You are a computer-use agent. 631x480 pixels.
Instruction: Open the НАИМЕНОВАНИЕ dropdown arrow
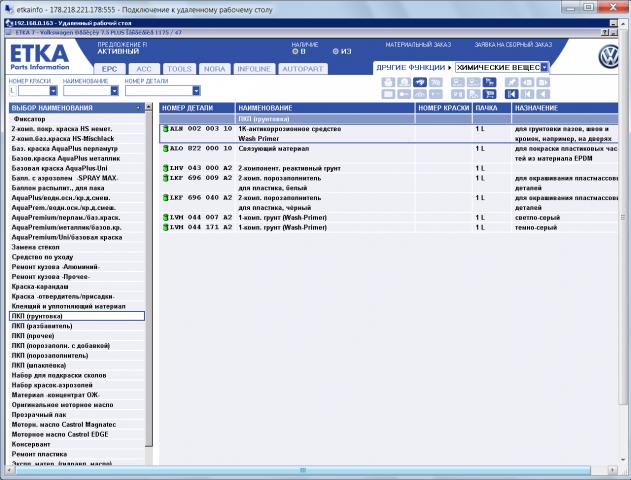pos(115,91)
